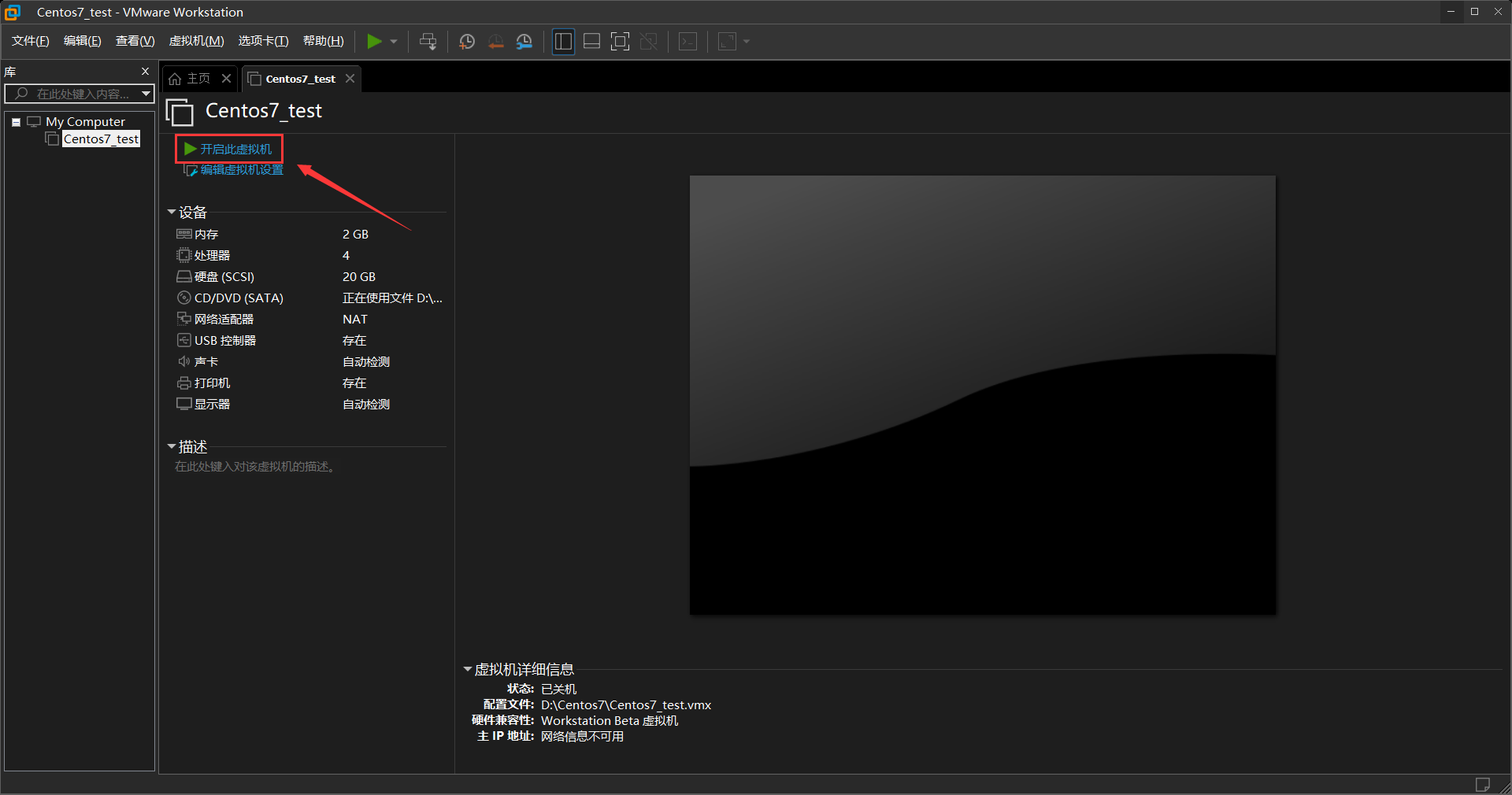The height and width of the screenshot is (795, 1512).
Task: Close the Centos7_test tab
Action: tap(350, 78)
